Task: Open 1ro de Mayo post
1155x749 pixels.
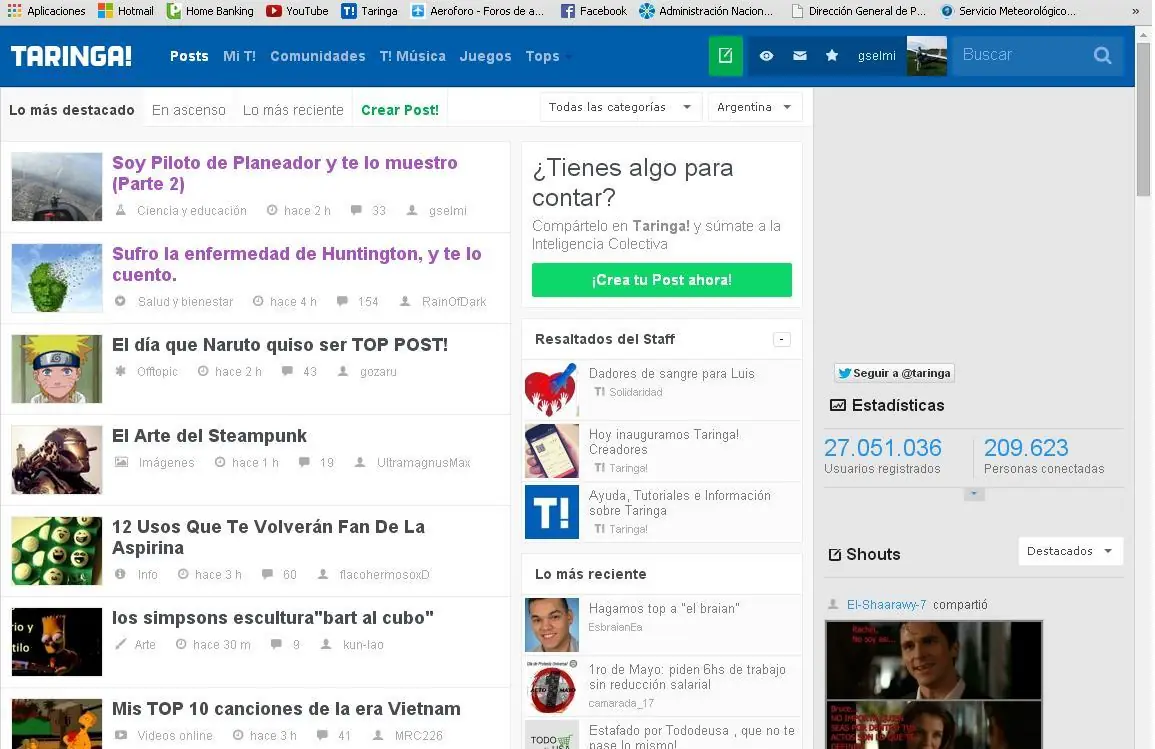Action: [687, 677]
